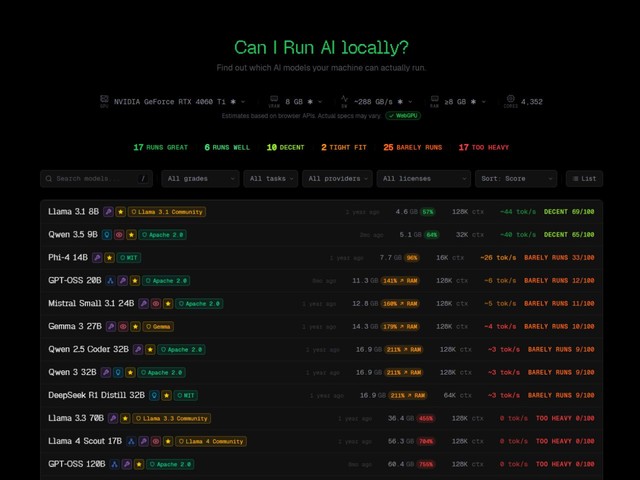Click the 57% memory badge on Llama 3.1 8B
The image size is (640, 480).
428,212
